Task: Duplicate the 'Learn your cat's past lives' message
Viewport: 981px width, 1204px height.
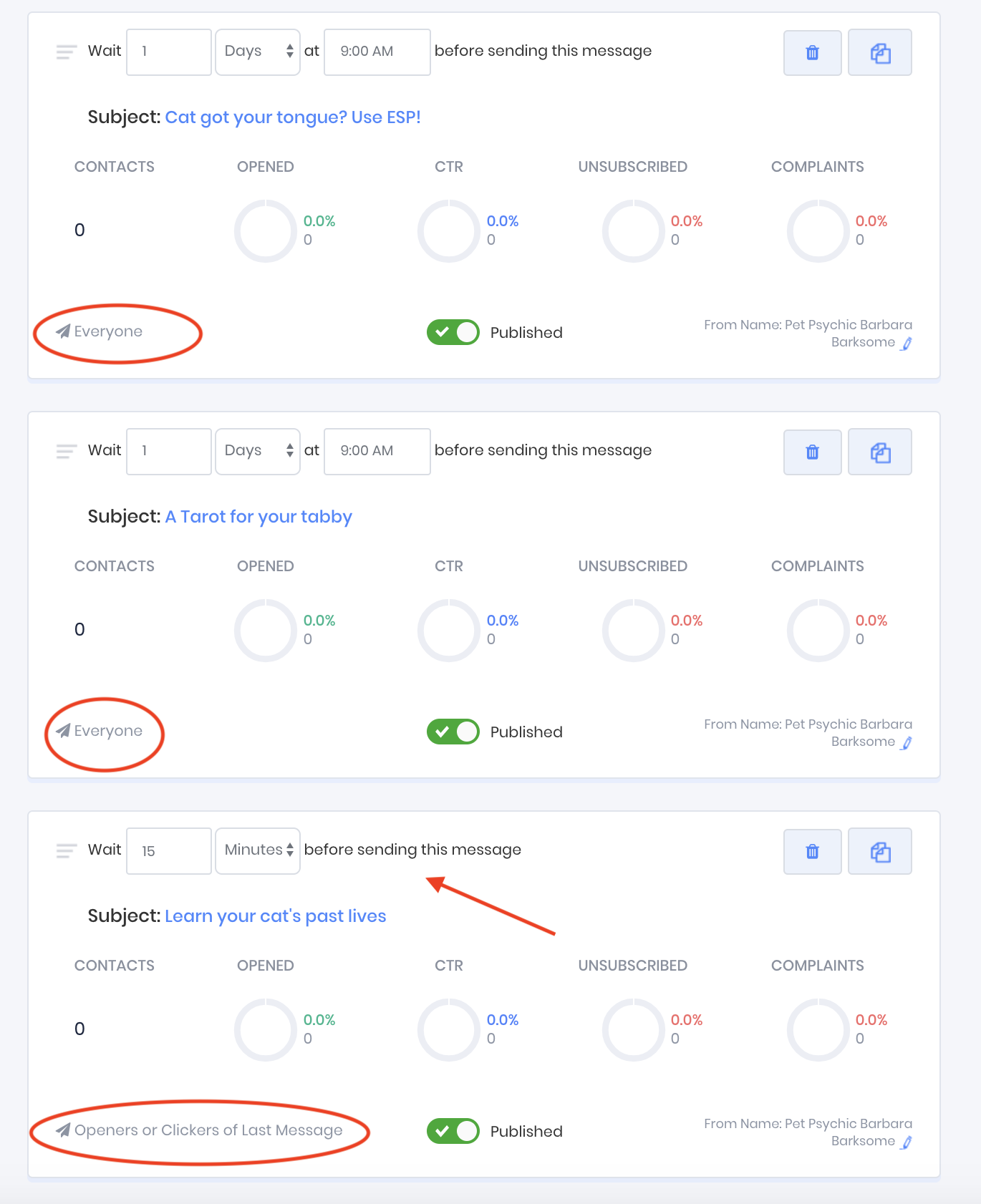Action: point(879,851)
